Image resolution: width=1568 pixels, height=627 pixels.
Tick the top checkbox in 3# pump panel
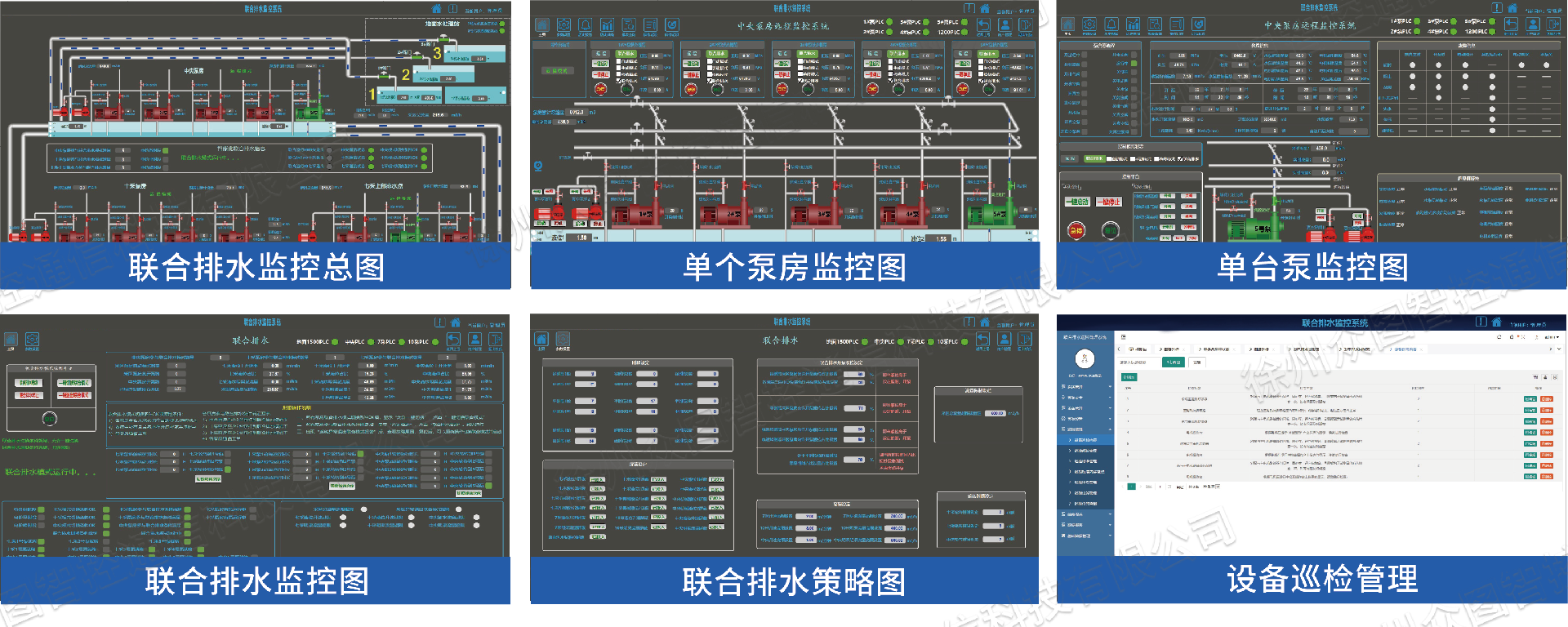(800, 61)
